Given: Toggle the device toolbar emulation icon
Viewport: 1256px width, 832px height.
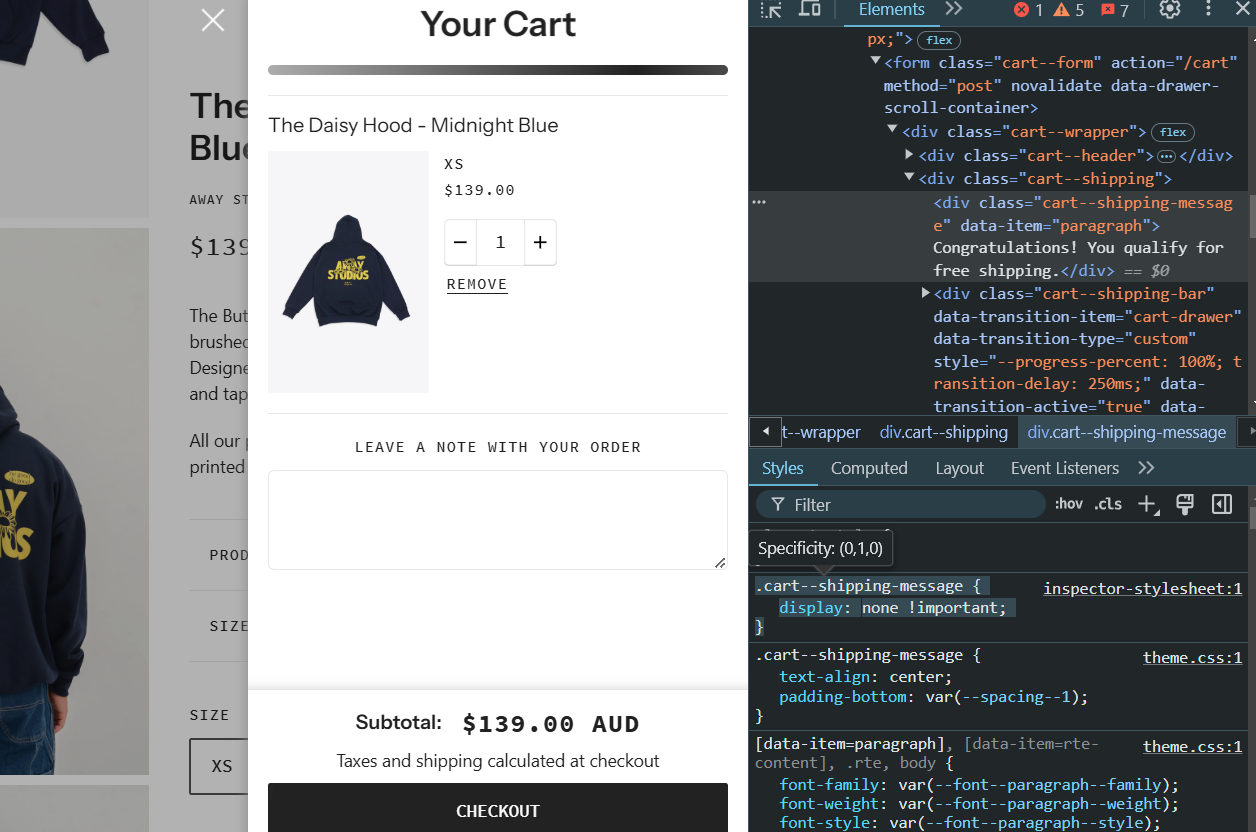Looking at the screenshot, I should pyautogui.click(x=810, y=10).
